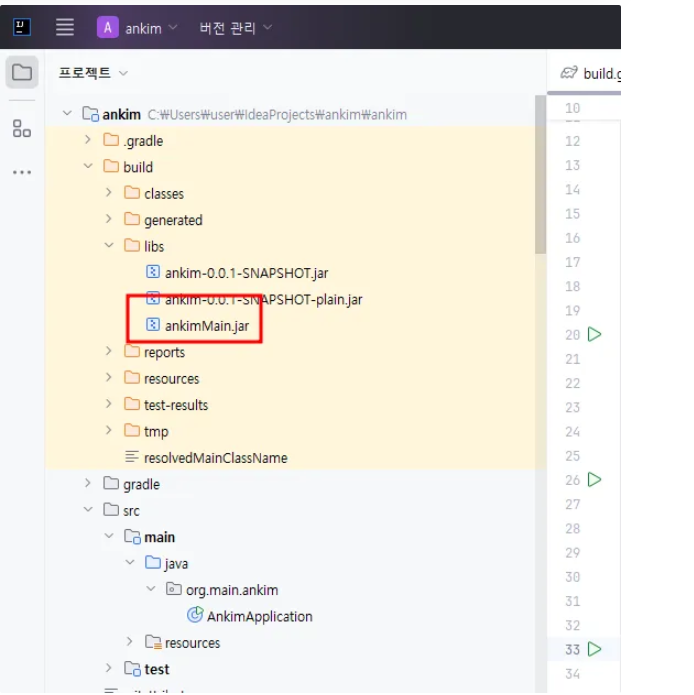Collapse the java folder
The image size is (694, 695).
tap(130, 562)
